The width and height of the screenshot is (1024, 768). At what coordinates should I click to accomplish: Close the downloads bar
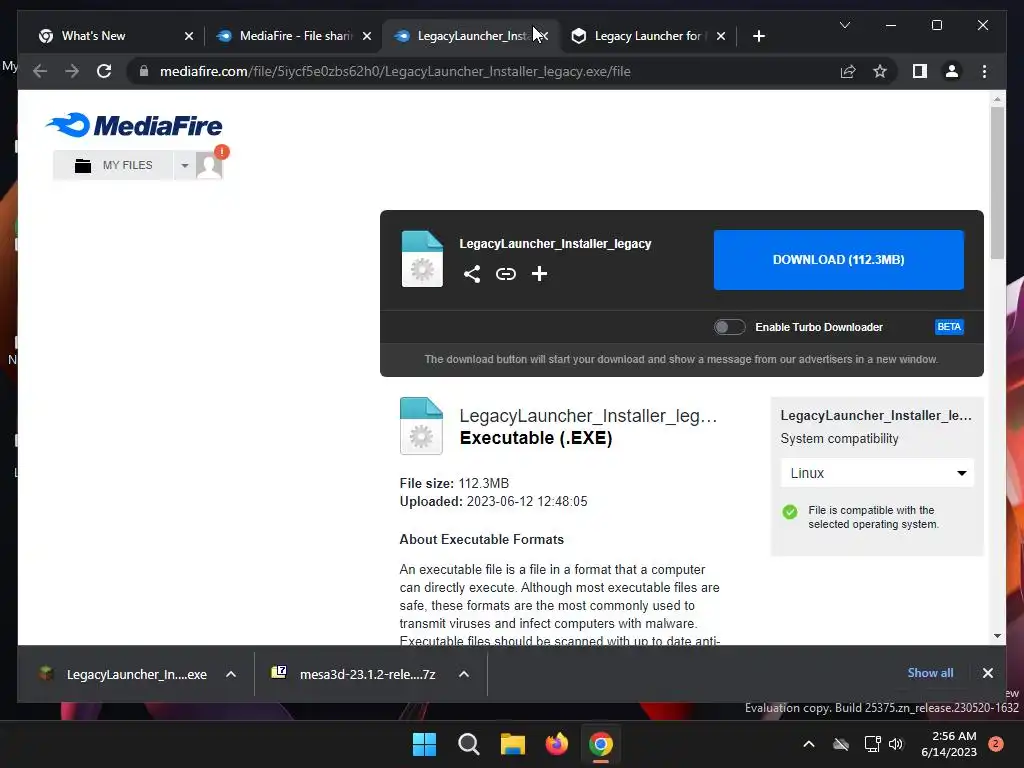pos(987,673)
